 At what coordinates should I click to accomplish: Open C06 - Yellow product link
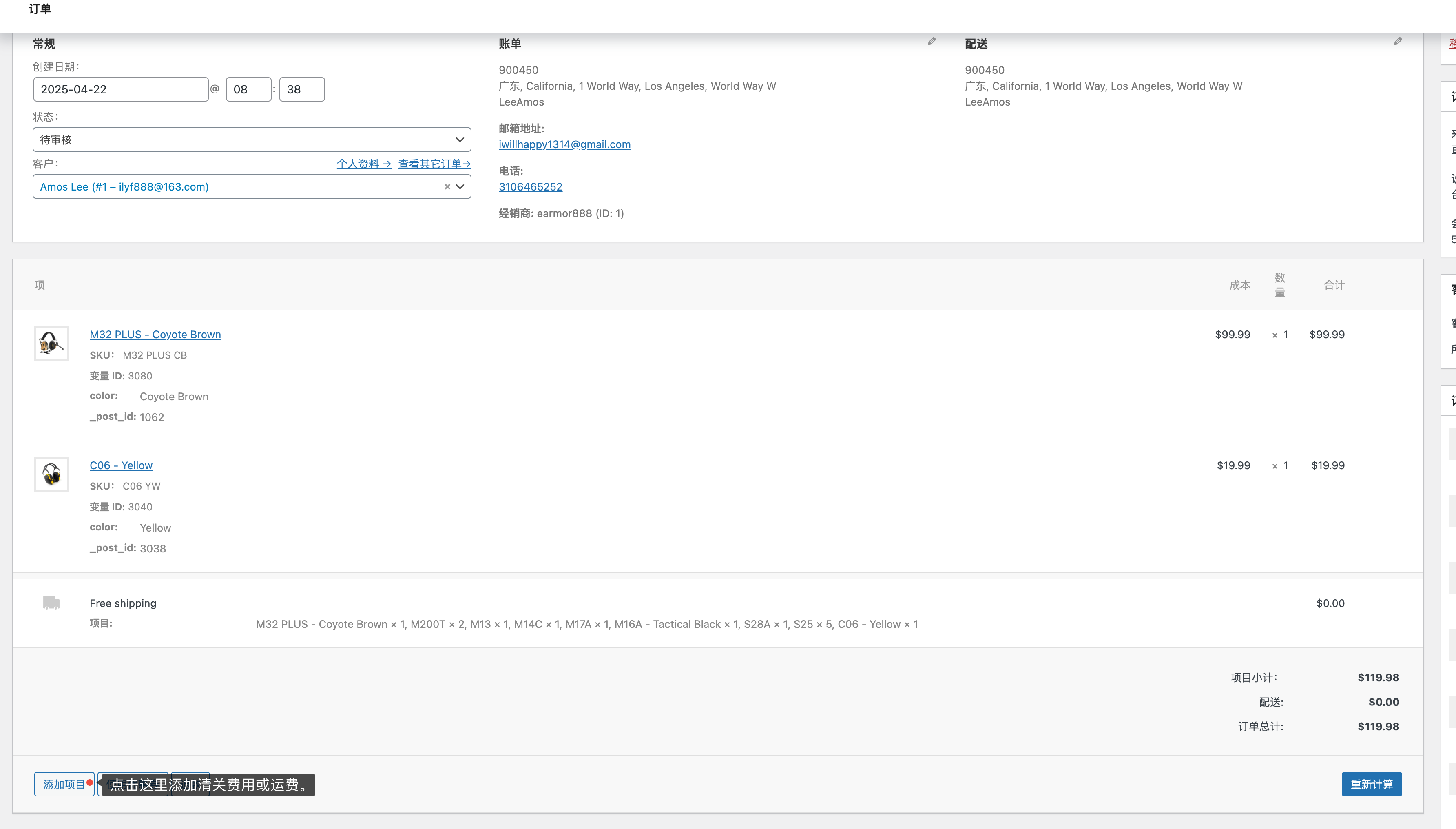tap(121, 466)
